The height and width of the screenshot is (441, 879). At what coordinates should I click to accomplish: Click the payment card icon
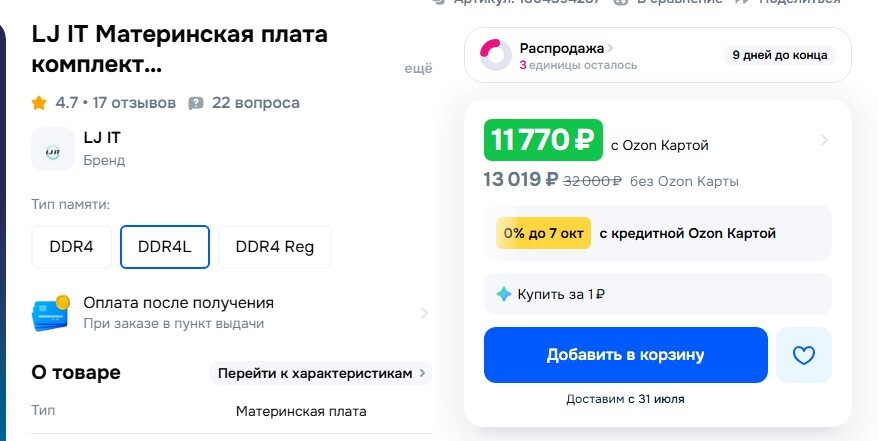51,312
